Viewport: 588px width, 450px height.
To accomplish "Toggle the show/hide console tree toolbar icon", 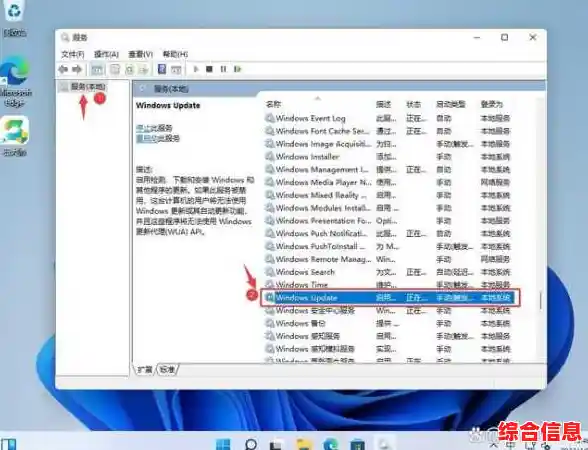I will [97, 69].
